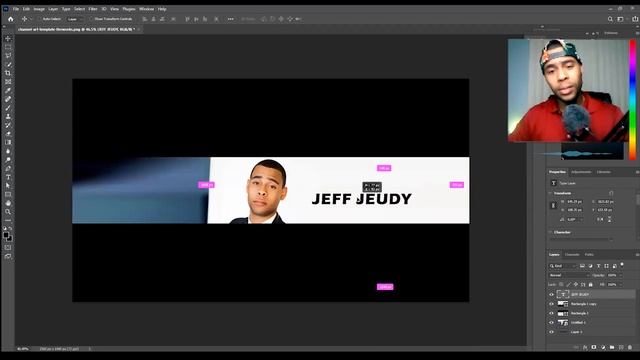Open the search icon at top right
Image resolution: width=640 pixels, height=360 pixels.
[610, 19]
